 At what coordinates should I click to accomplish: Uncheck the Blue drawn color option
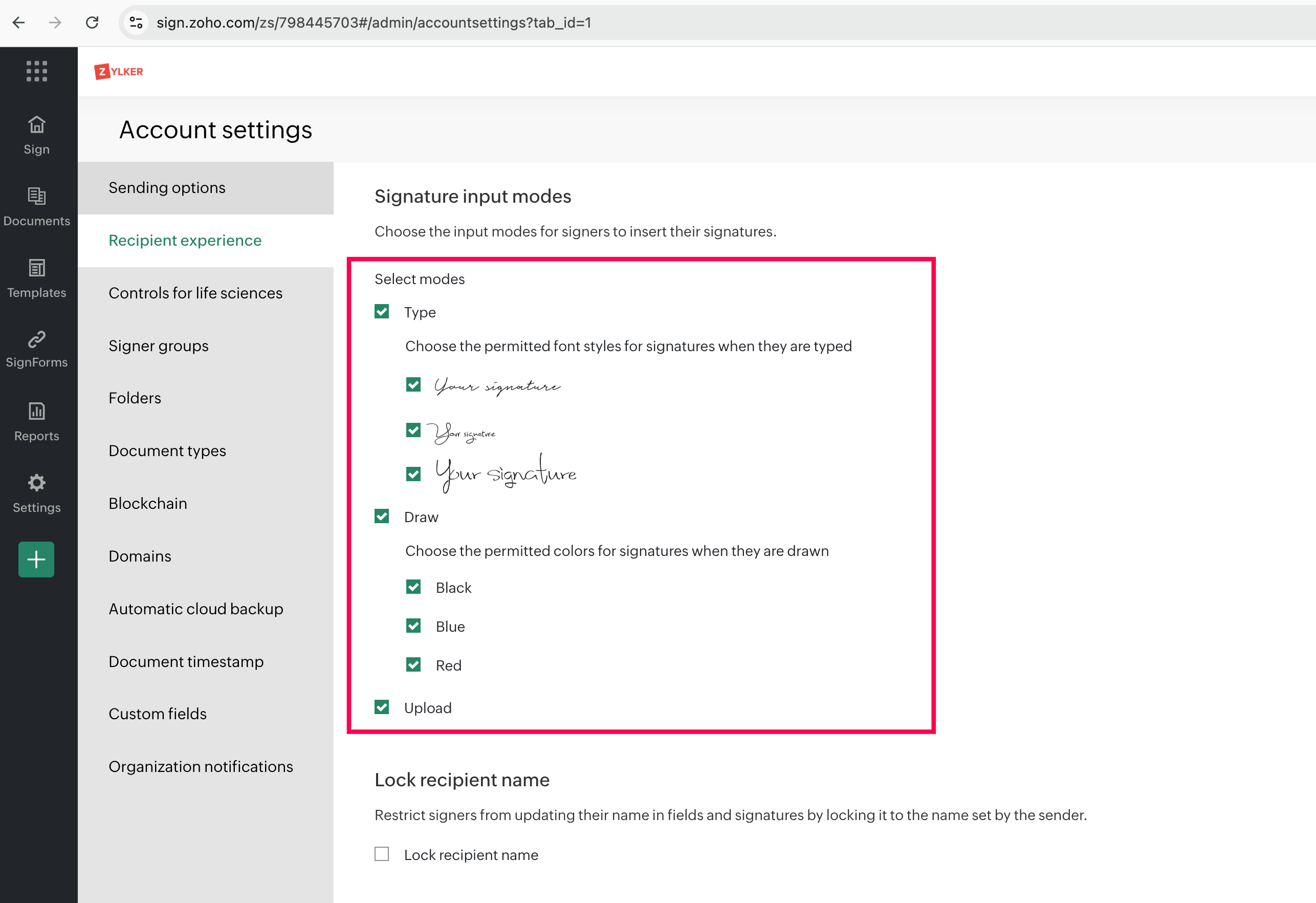pos(413,626)
